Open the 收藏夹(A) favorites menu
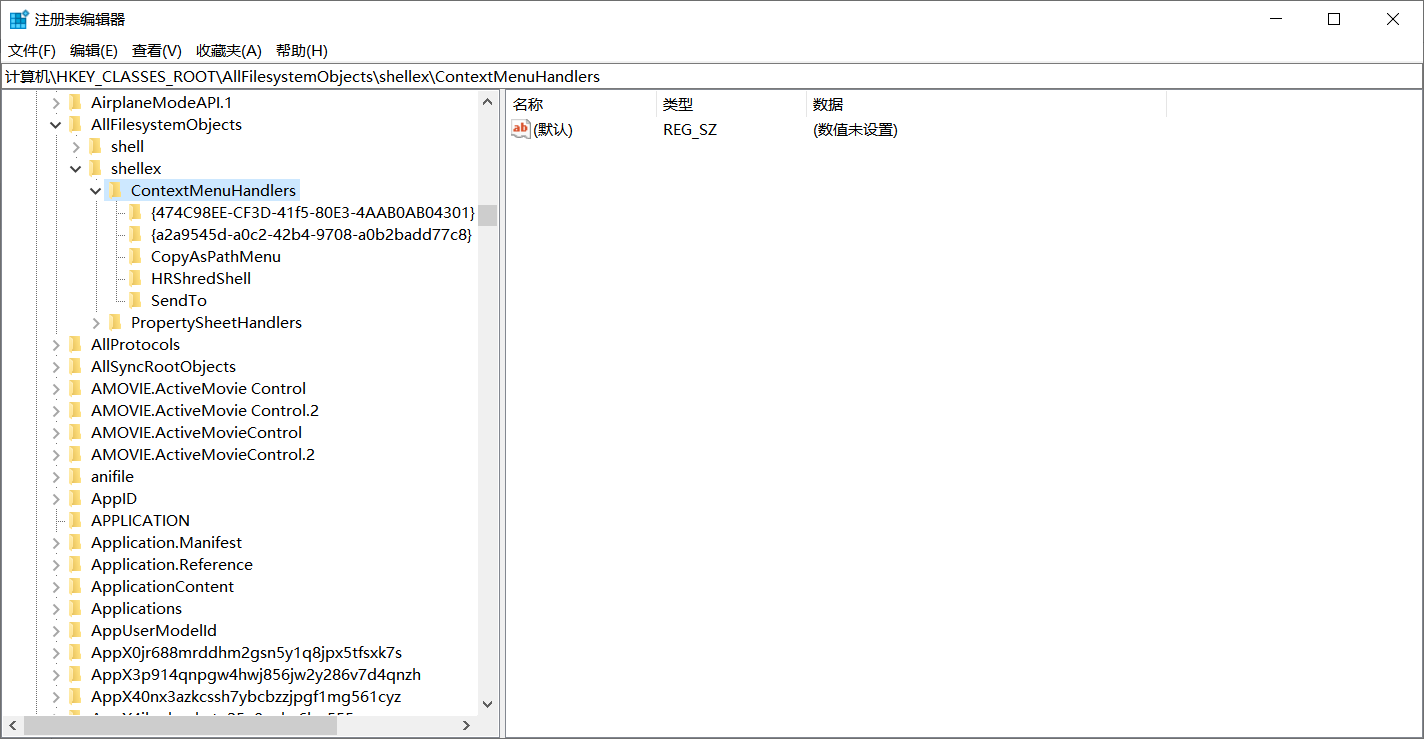Screen dimensions: 1424x739 [x=228, y=51]
